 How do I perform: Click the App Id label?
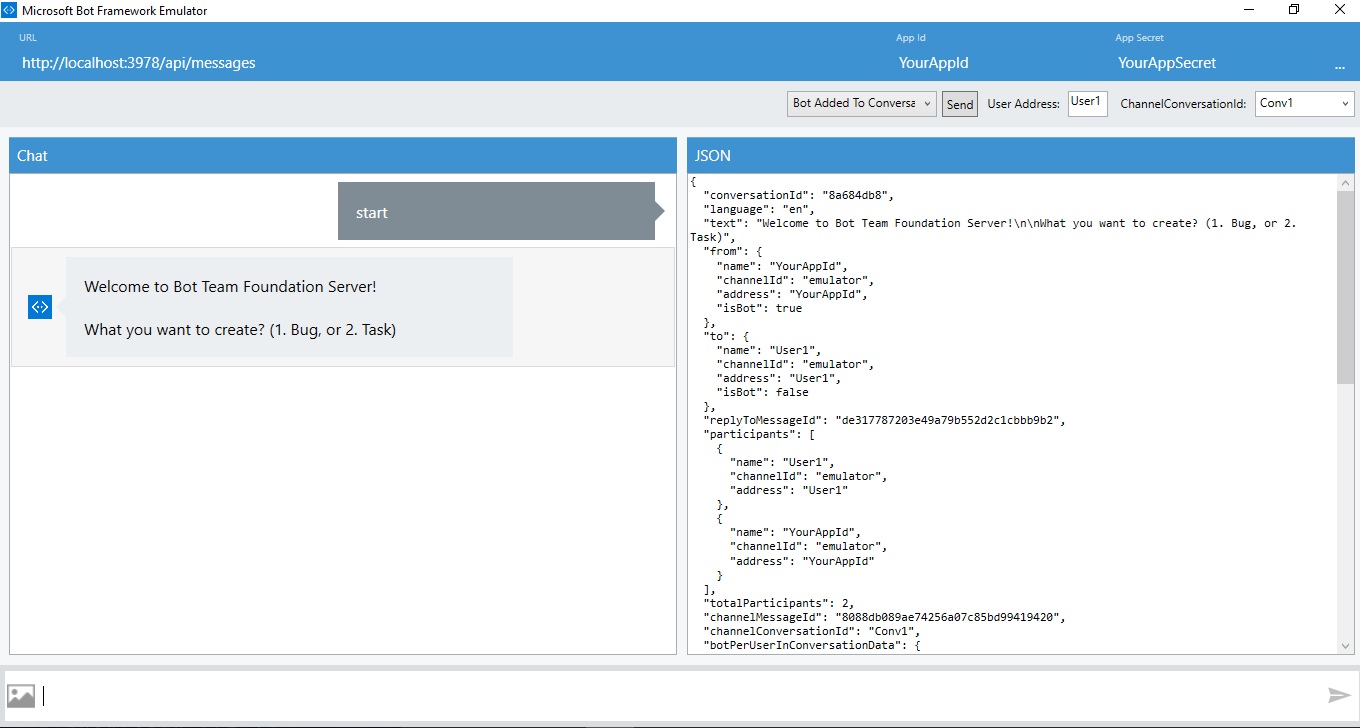[x=911, y=38]
